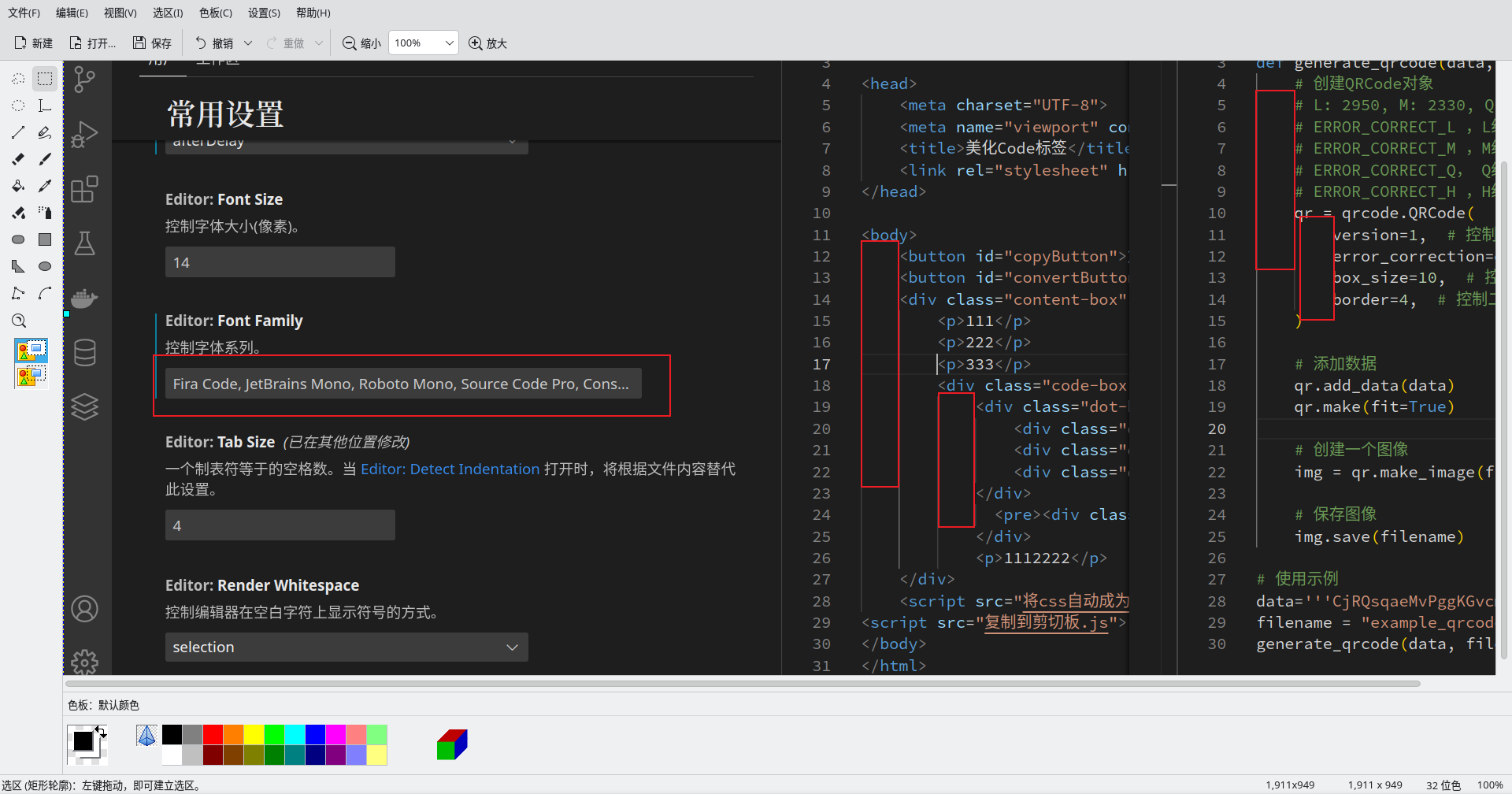
Task: Open the 设置(S) menu
Action: coord(264,13)
